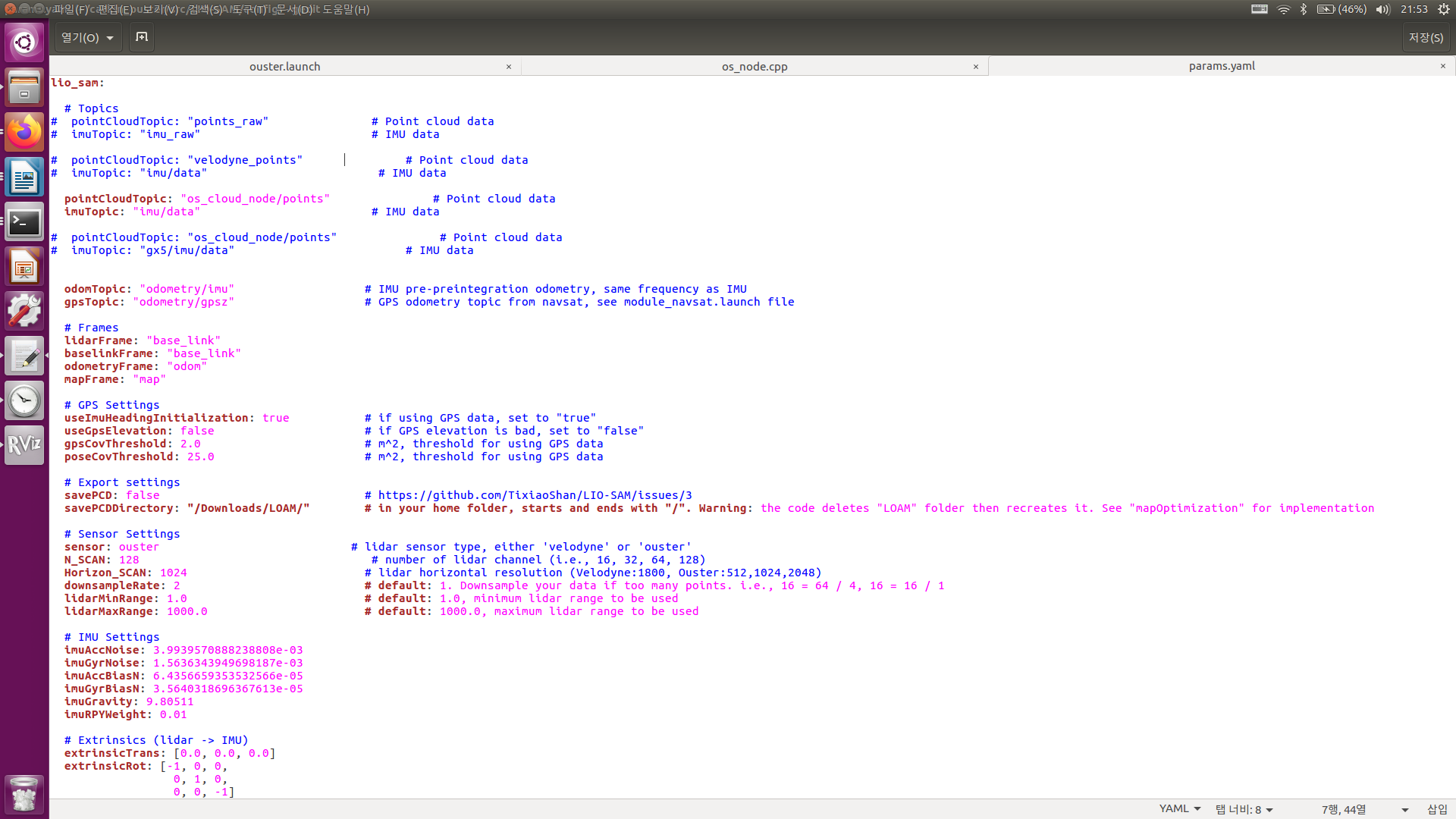Click the dropdown arrow beside 삽입

click(1405, 810)
